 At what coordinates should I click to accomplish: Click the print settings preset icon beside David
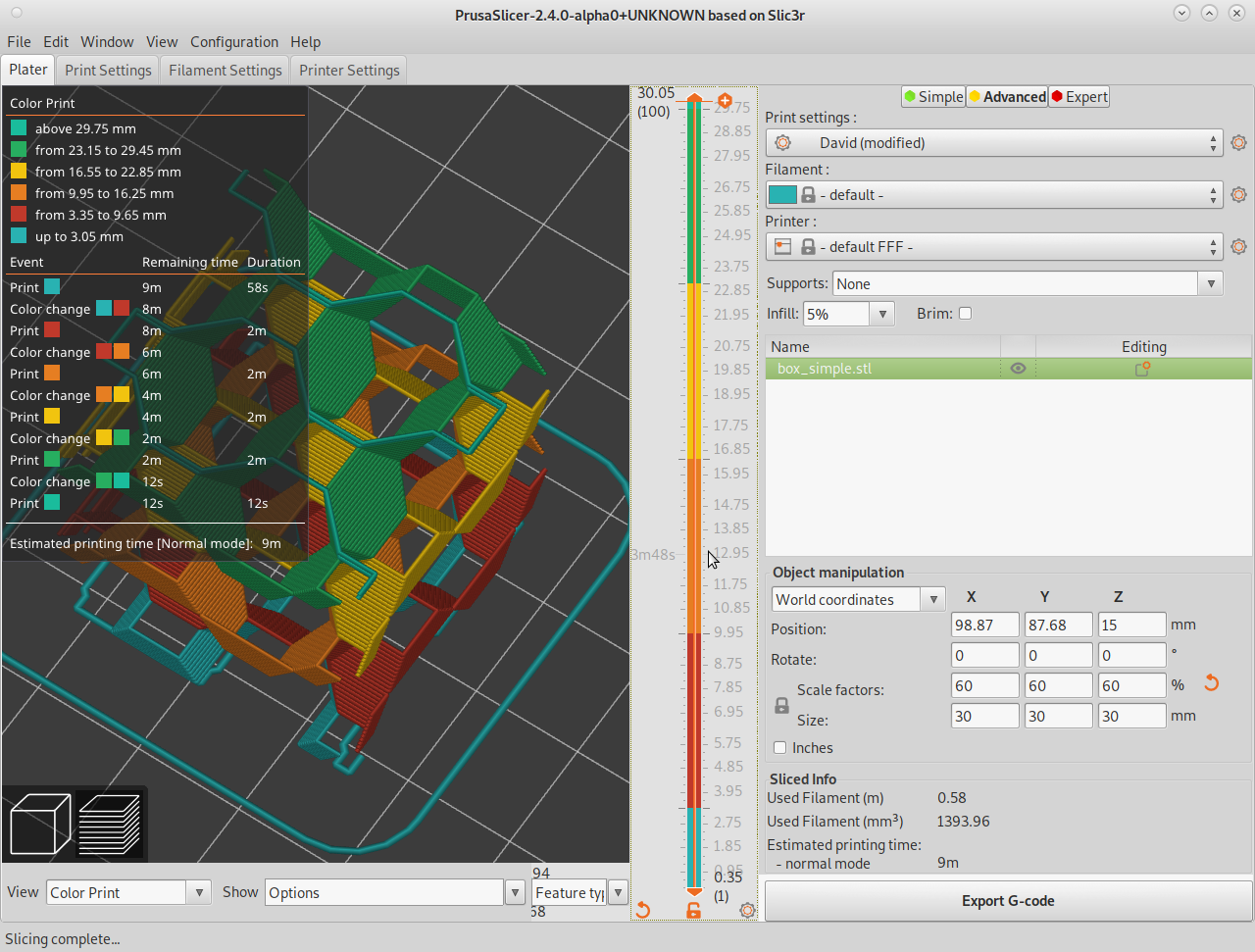782,142
